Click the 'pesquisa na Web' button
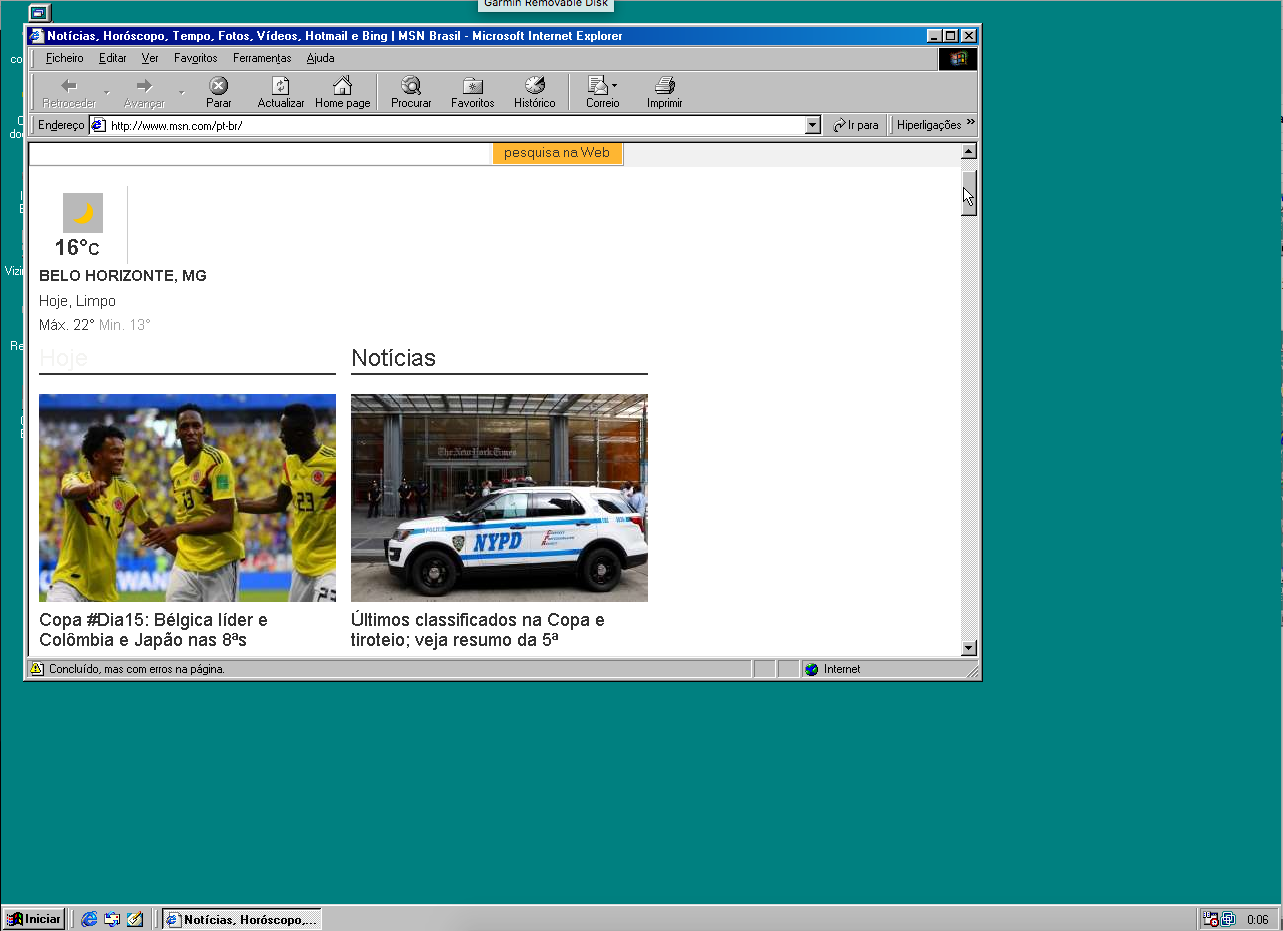 (x=557, y=153)
